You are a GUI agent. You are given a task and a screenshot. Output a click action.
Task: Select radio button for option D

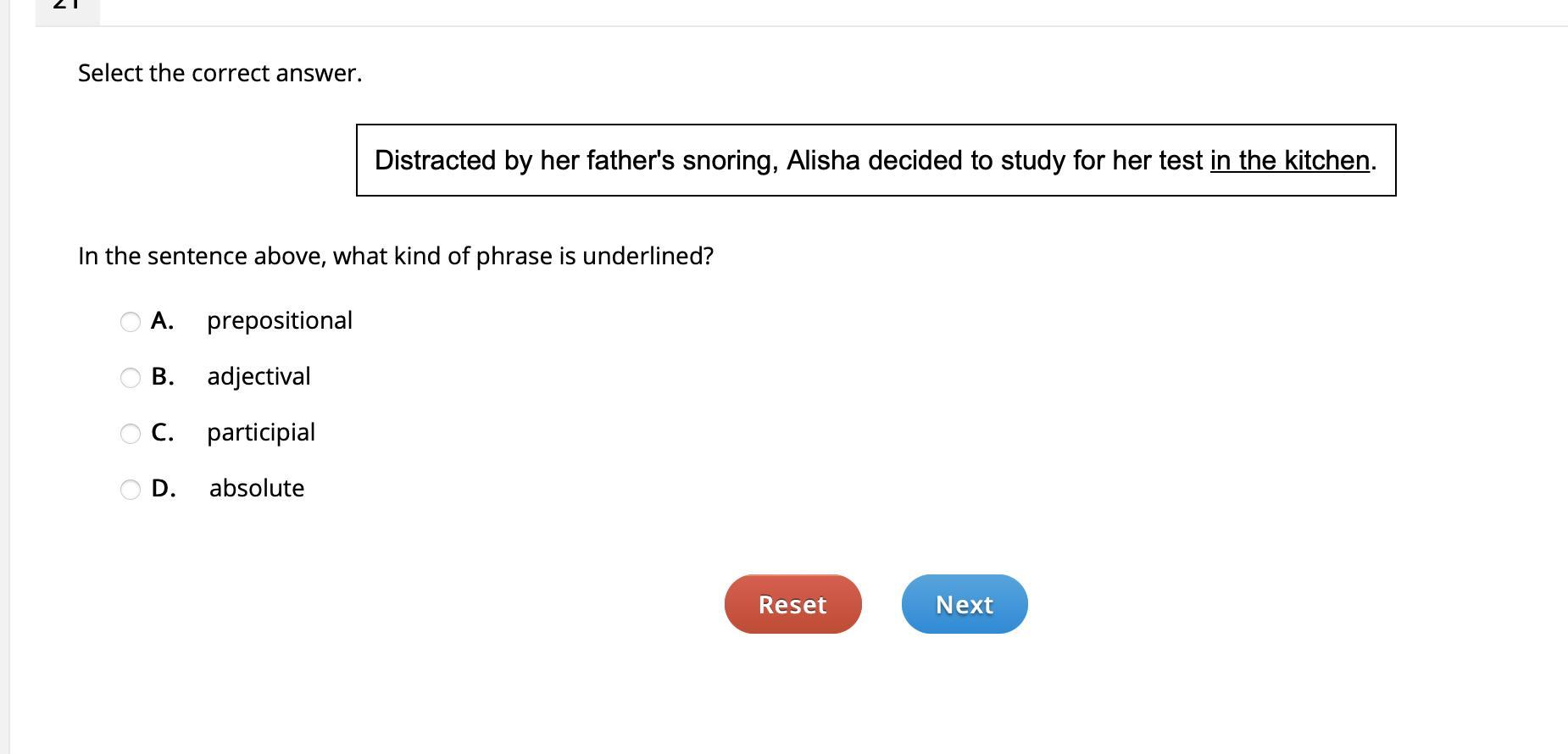point(131,490)
